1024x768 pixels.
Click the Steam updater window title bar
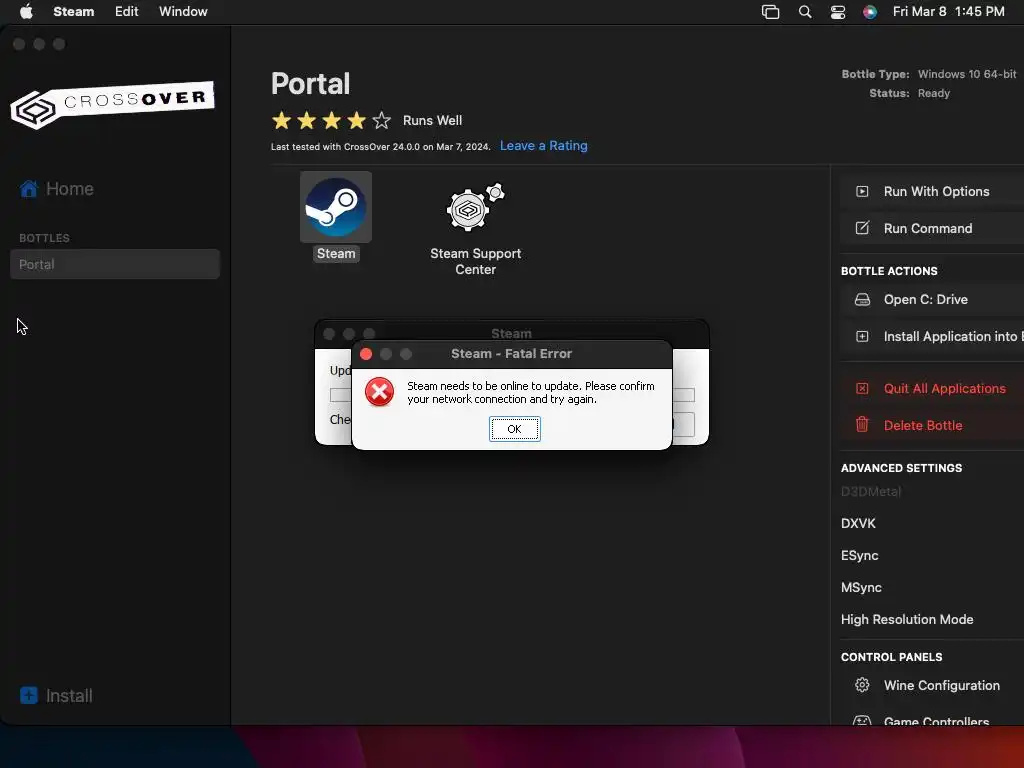511,332
